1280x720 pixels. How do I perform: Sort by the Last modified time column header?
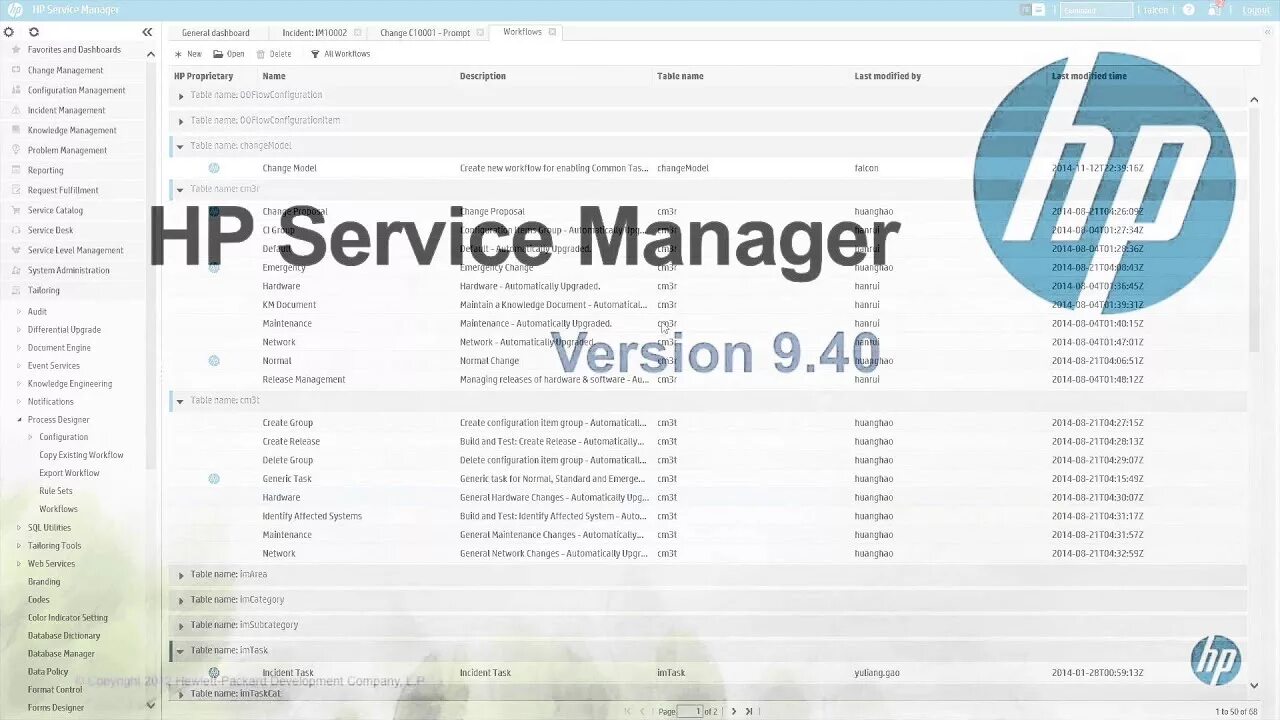tap(1089, 76)
